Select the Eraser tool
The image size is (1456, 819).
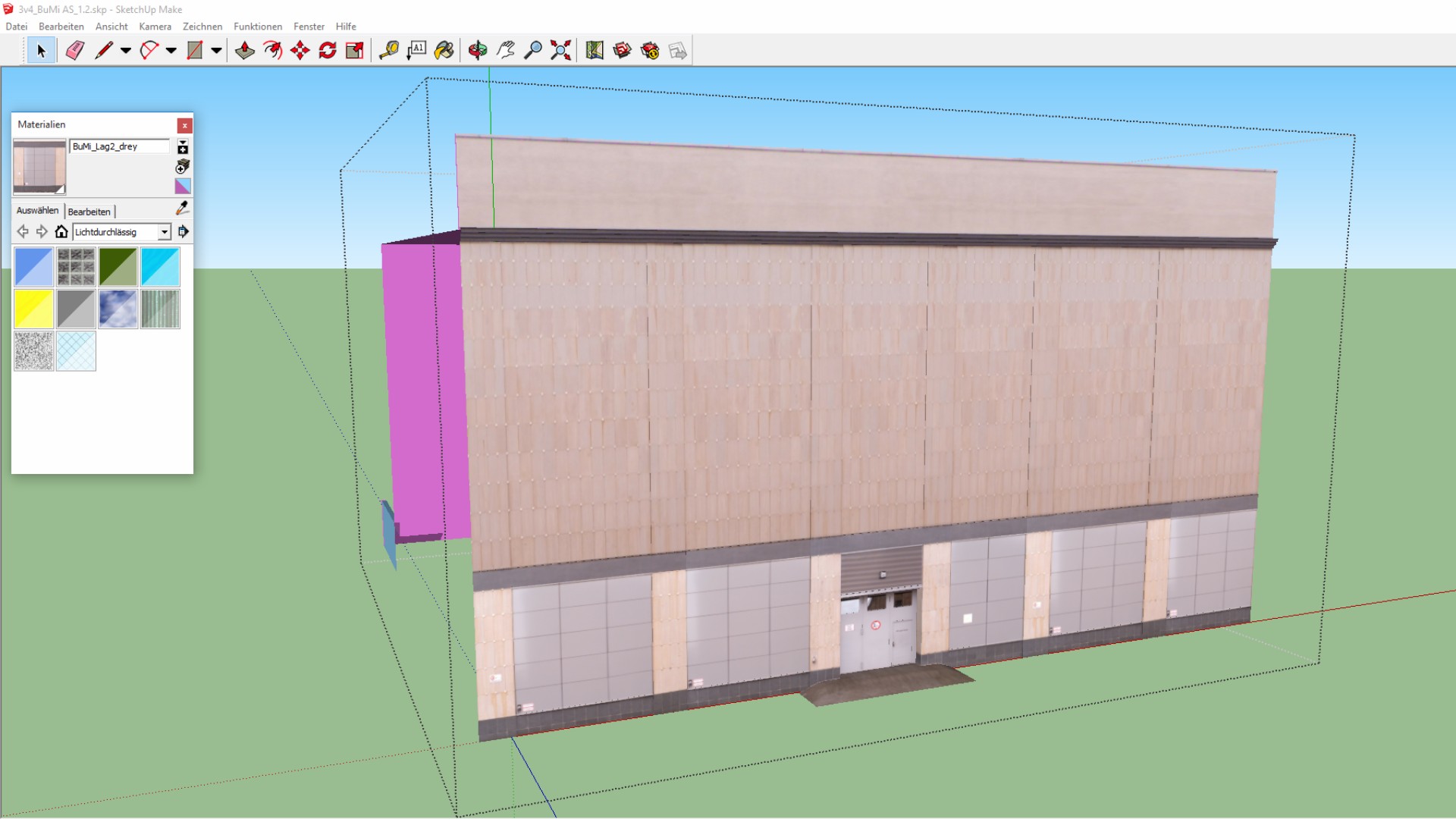(74, 51)
